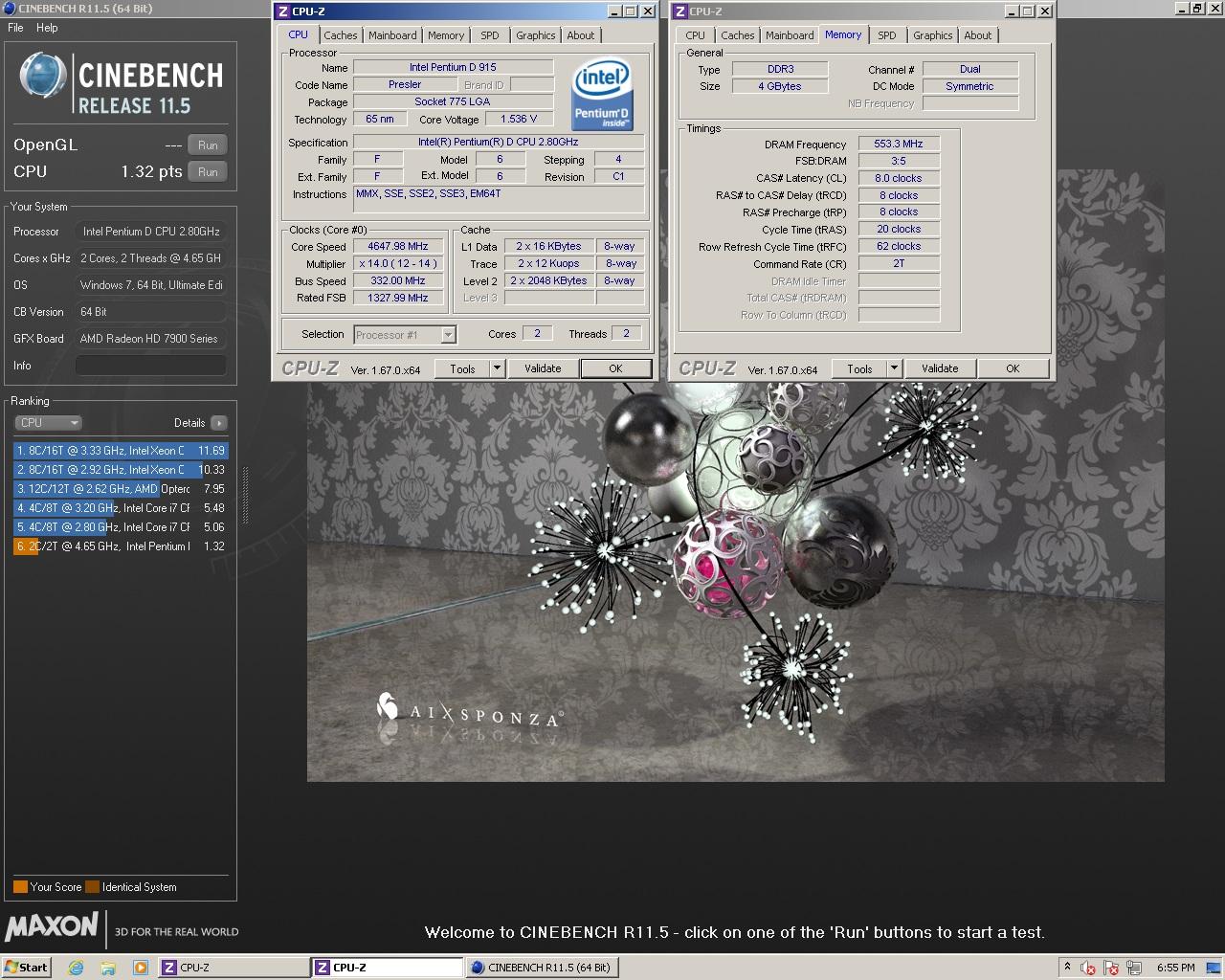Screen dimensions: 1225x980
Task: Select About tab in right CPU-Z window
Action: (x=978, y=35)
